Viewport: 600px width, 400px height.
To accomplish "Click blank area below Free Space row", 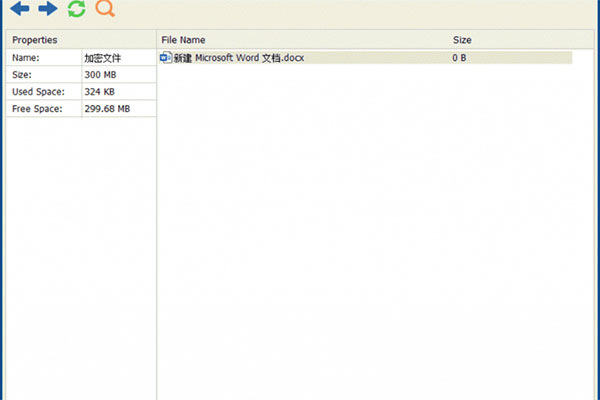I will (80, 250).
